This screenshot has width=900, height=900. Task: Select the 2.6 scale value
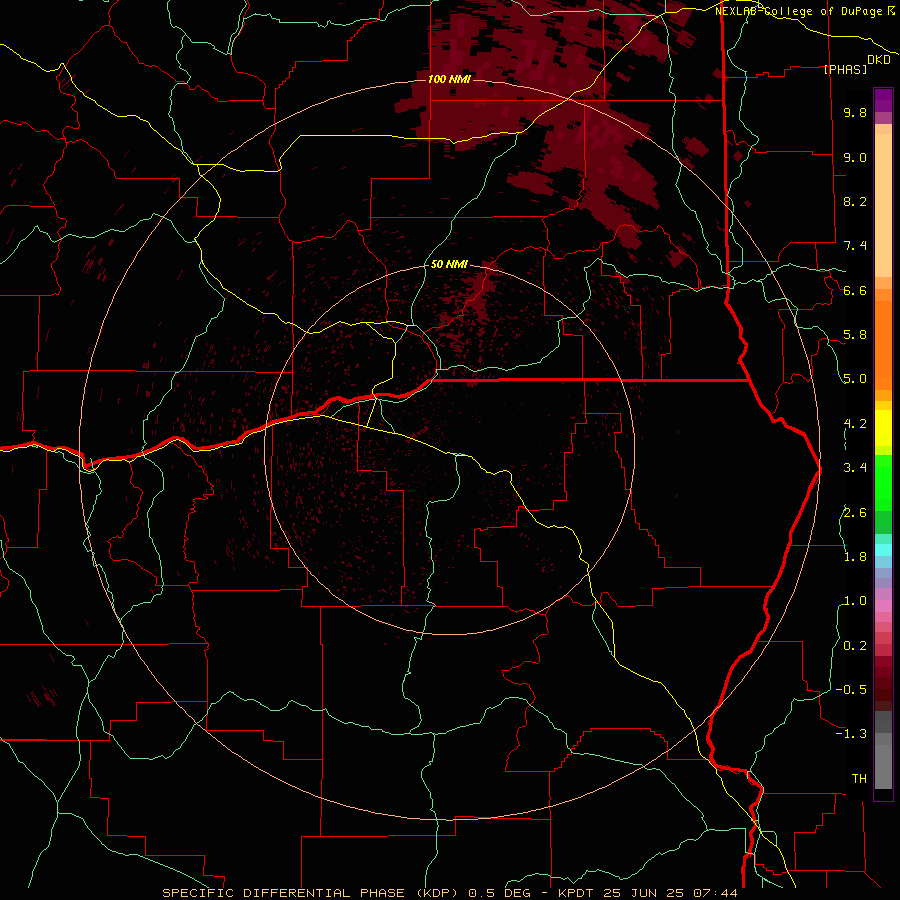[855, 513]
